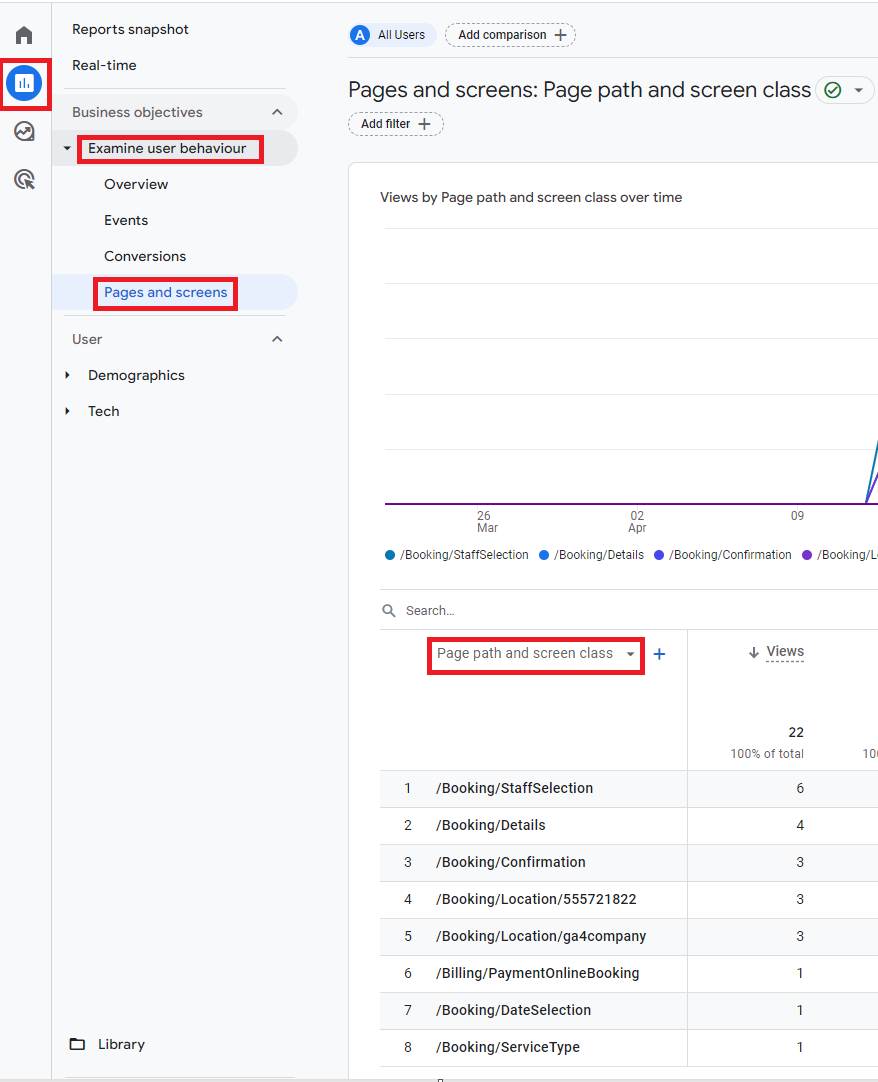
Task: Click /Booking/Confirmation row
Action: 629,862
